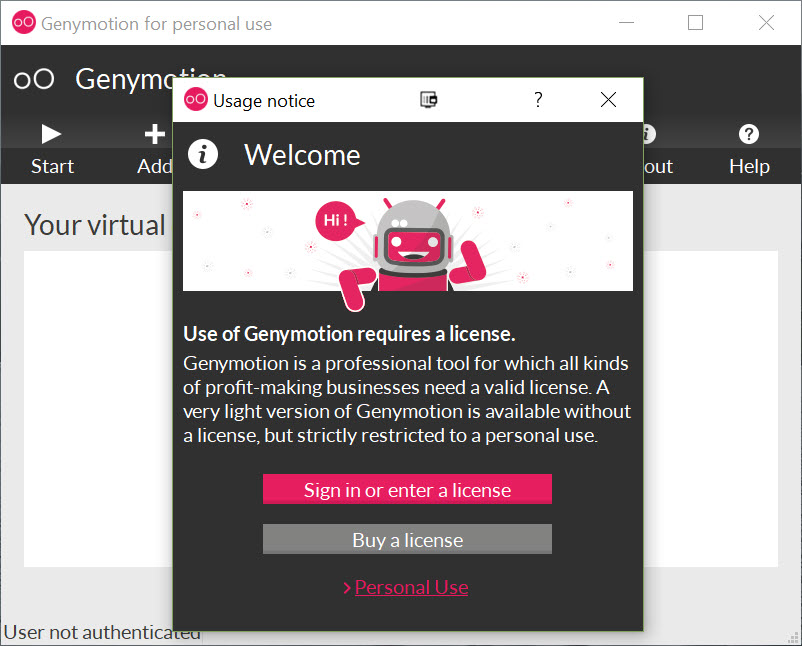Click the window resize grip in status bar

(x=793, y=638)
